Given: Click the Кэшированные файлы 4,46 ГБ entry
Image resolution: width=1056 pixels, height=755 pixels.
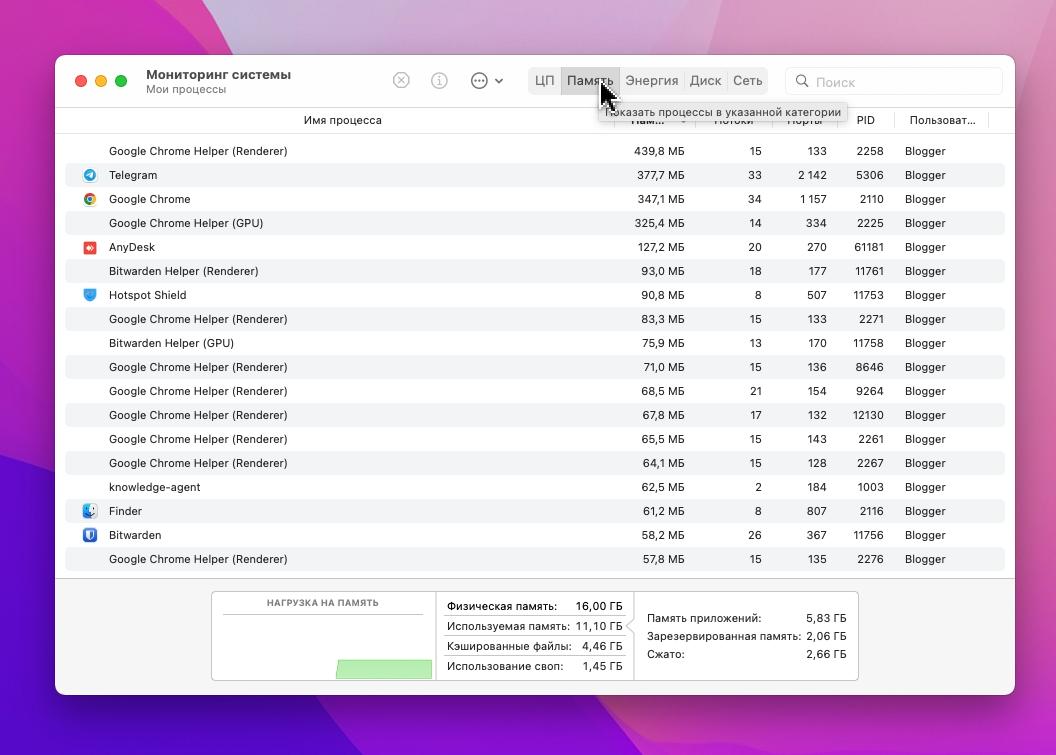Looking at the screenshot, I should [x=535, y=647].
